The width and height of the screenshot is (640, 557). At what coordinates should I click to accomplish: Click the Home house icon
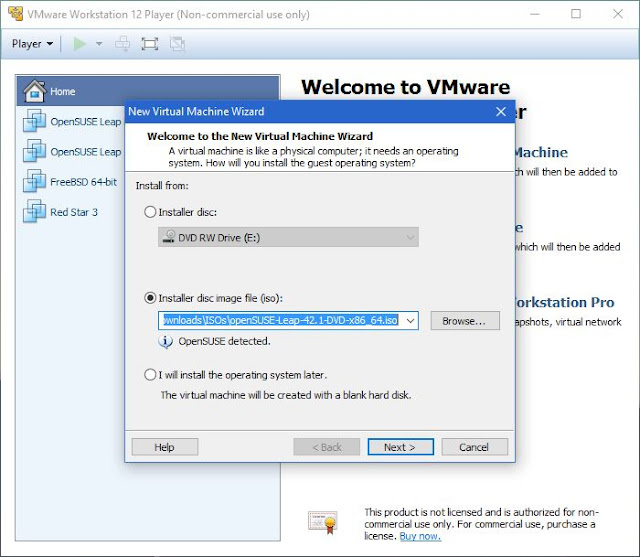[x=34, y=90]
